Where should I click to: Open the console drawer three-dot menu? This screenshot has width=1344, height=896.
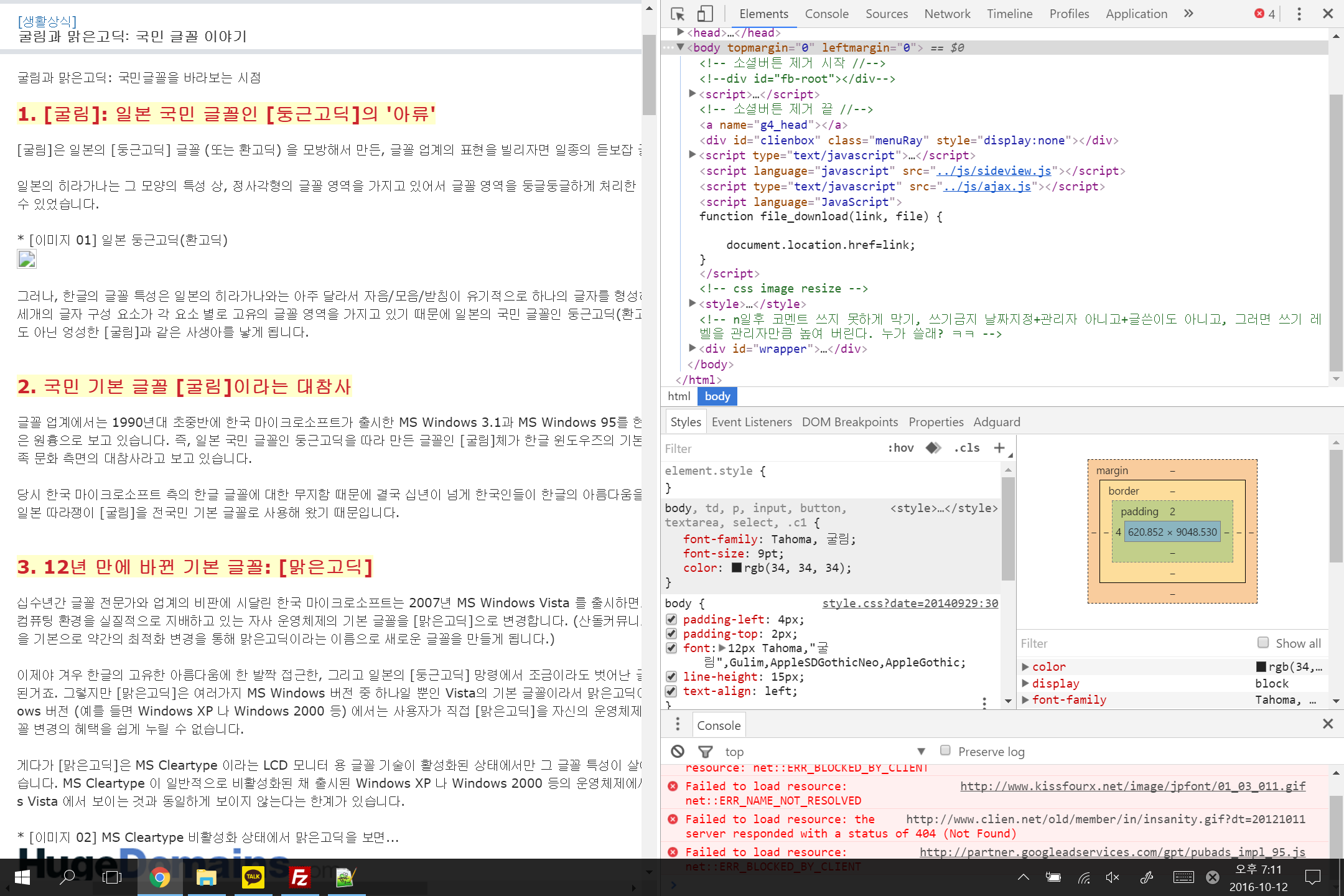(678, 724)
